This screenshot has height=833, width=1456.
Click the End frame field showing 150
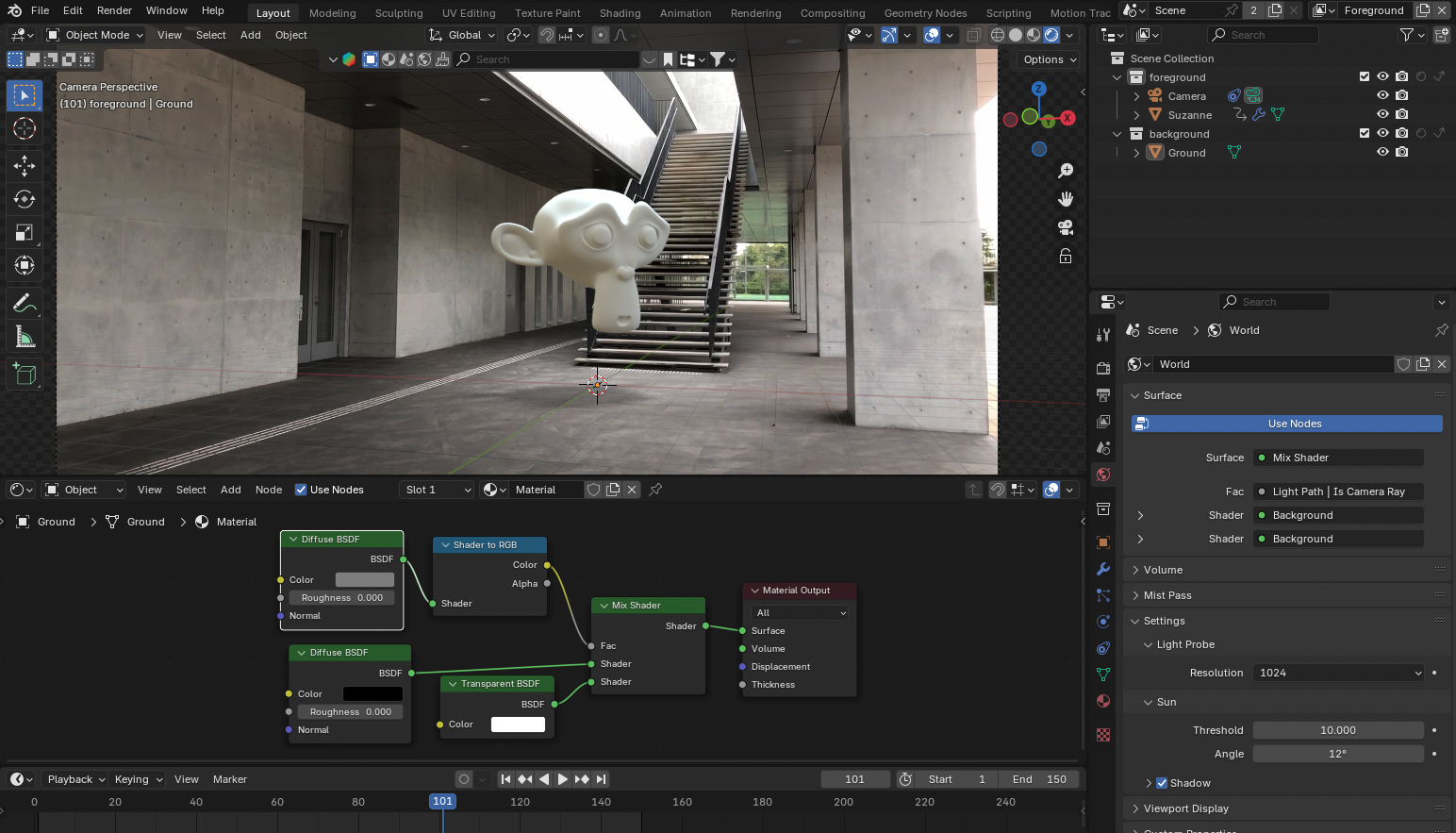tap(1039, 779)
